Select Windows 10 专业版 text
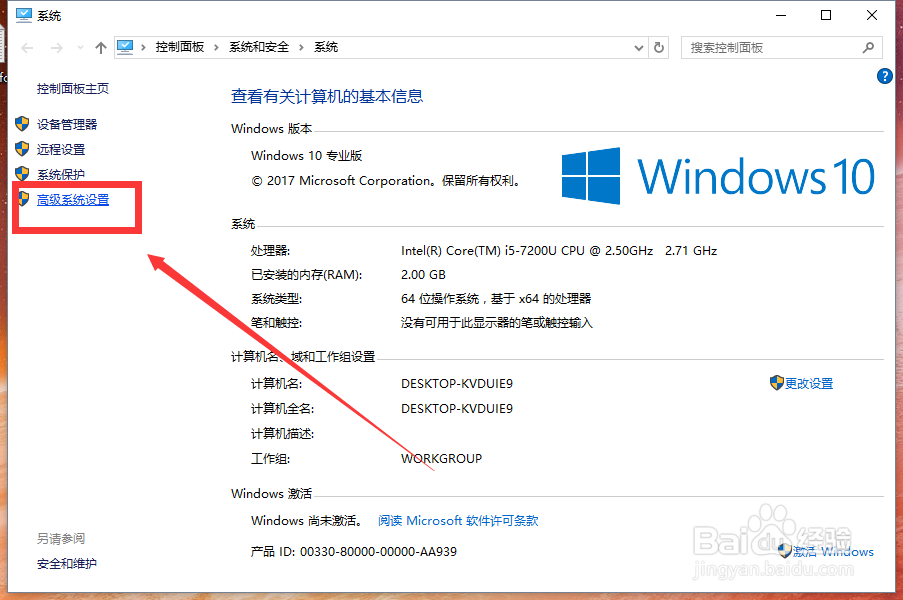 click(x=306, y=155)
